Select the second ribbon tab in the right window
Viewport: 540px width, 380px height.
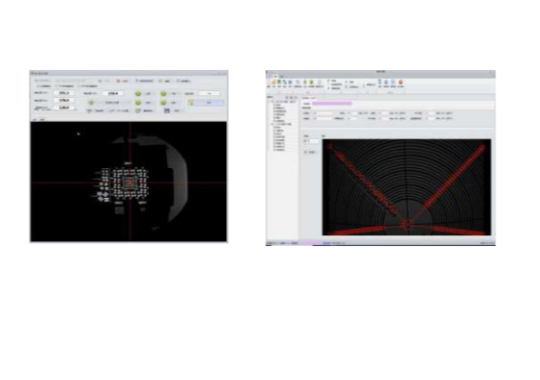[281, 76]
